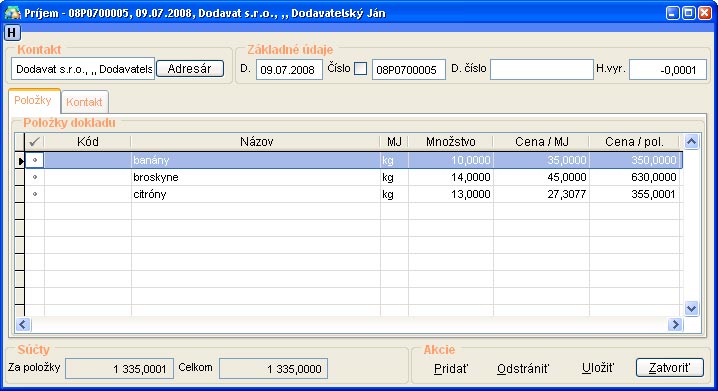Open the Adresár address book
718x391 pixels.
pos(190,69)
